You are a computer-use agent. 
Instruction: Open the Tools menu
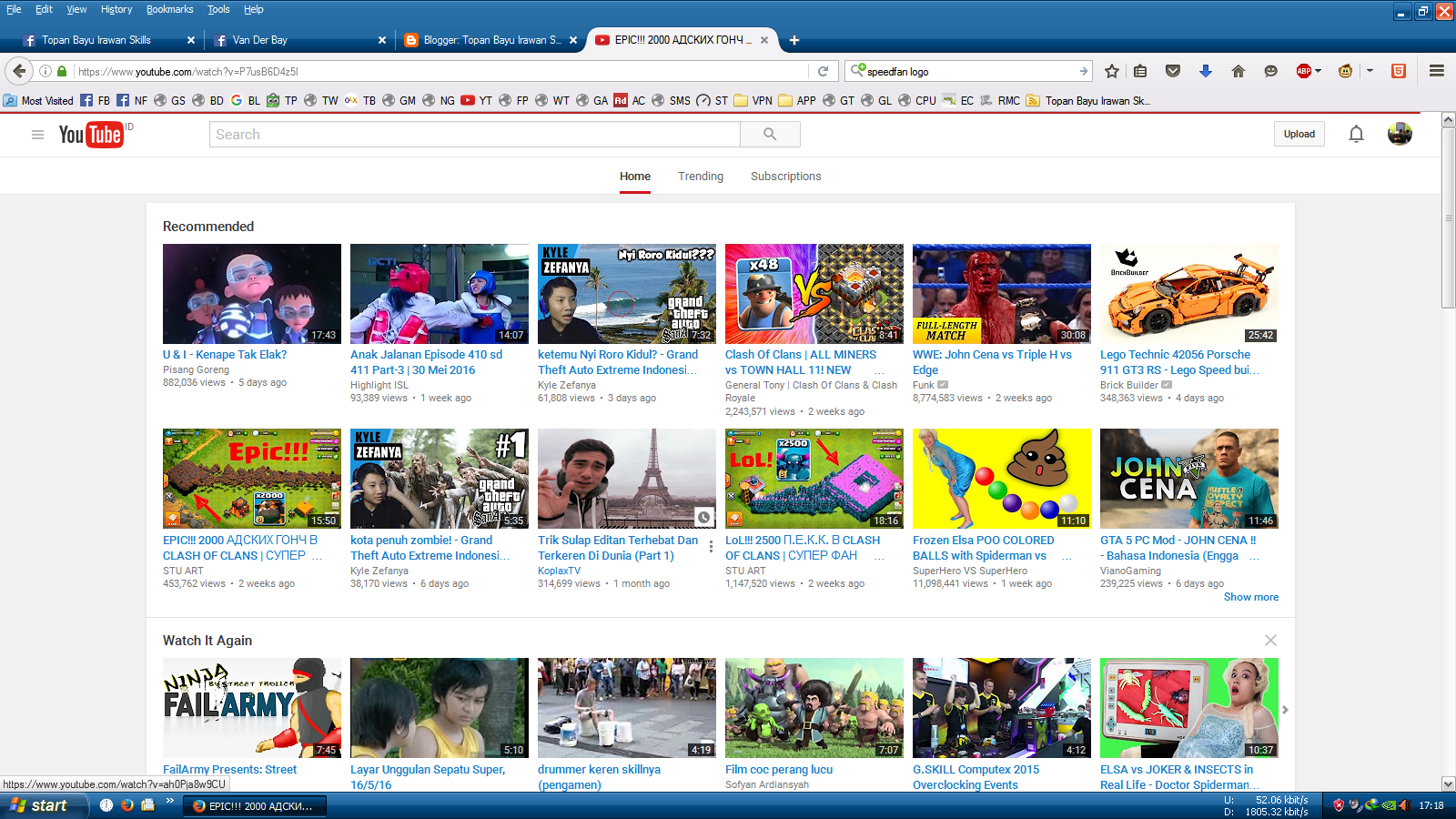(x=218, y=9)
